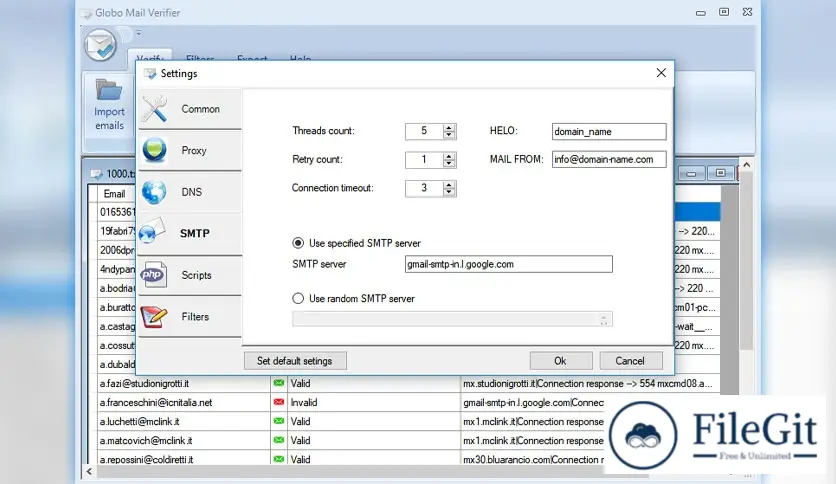Click the green Proxy globe icon
The width and height of the screenshot is (836, 484).
155,150
